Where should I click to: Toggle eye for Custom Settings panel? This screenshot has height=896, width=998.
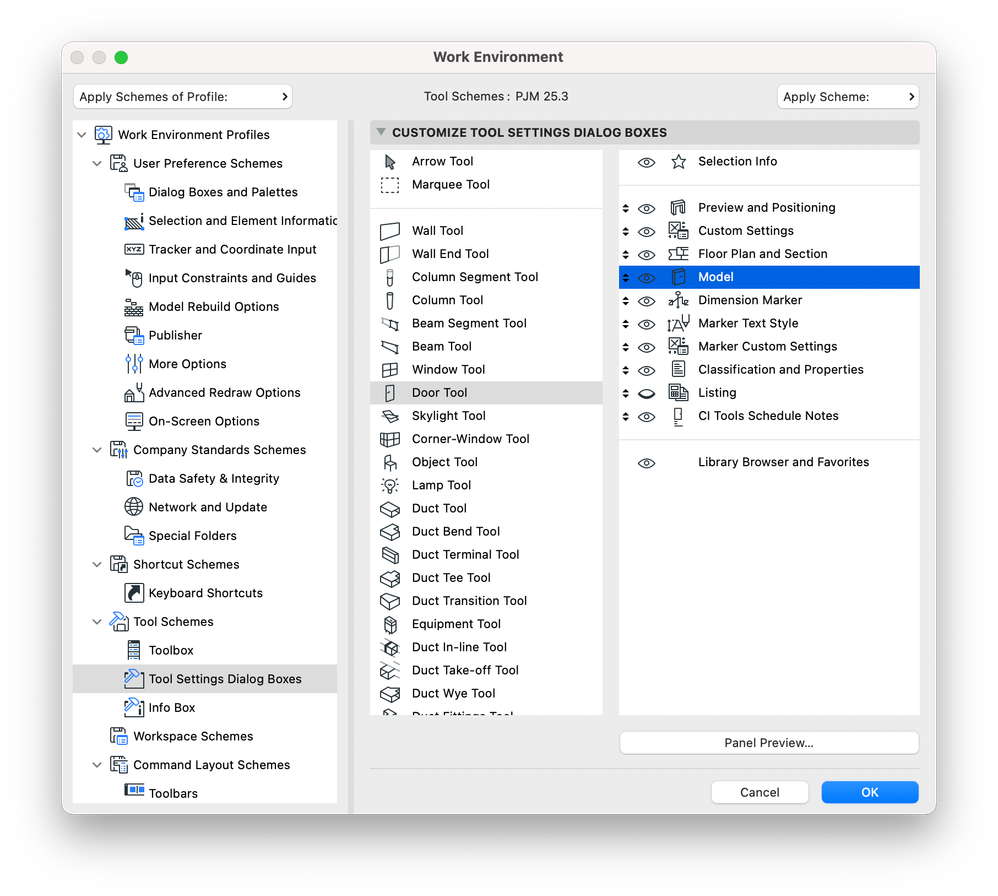click(646, 232)
